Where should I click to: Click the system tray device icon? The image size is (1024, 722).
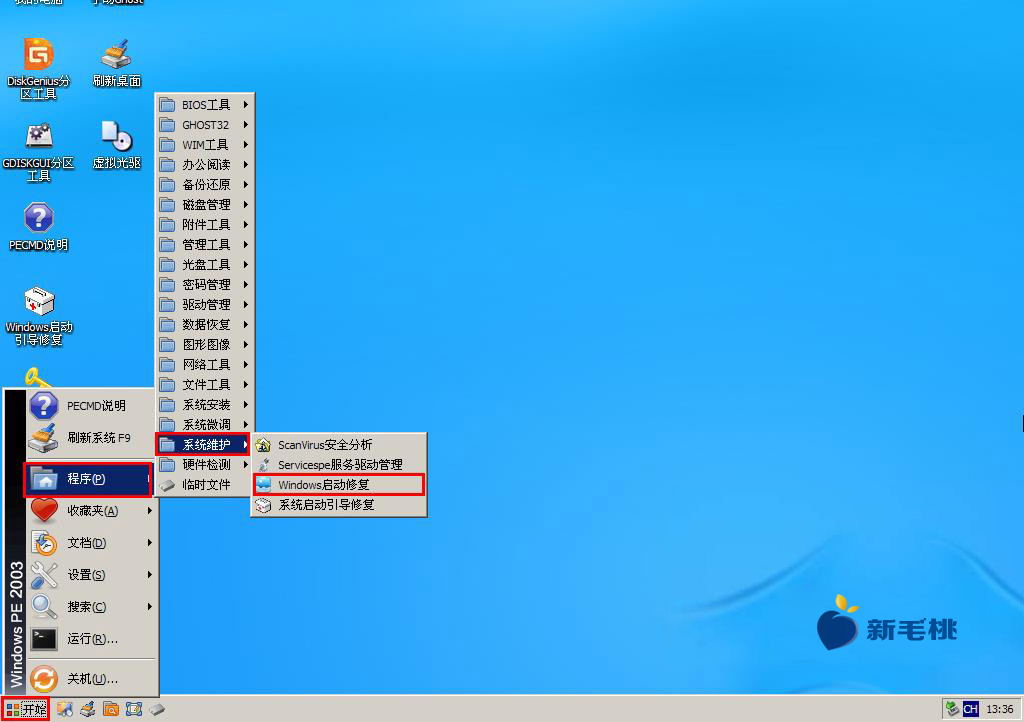tap(952, 709)
